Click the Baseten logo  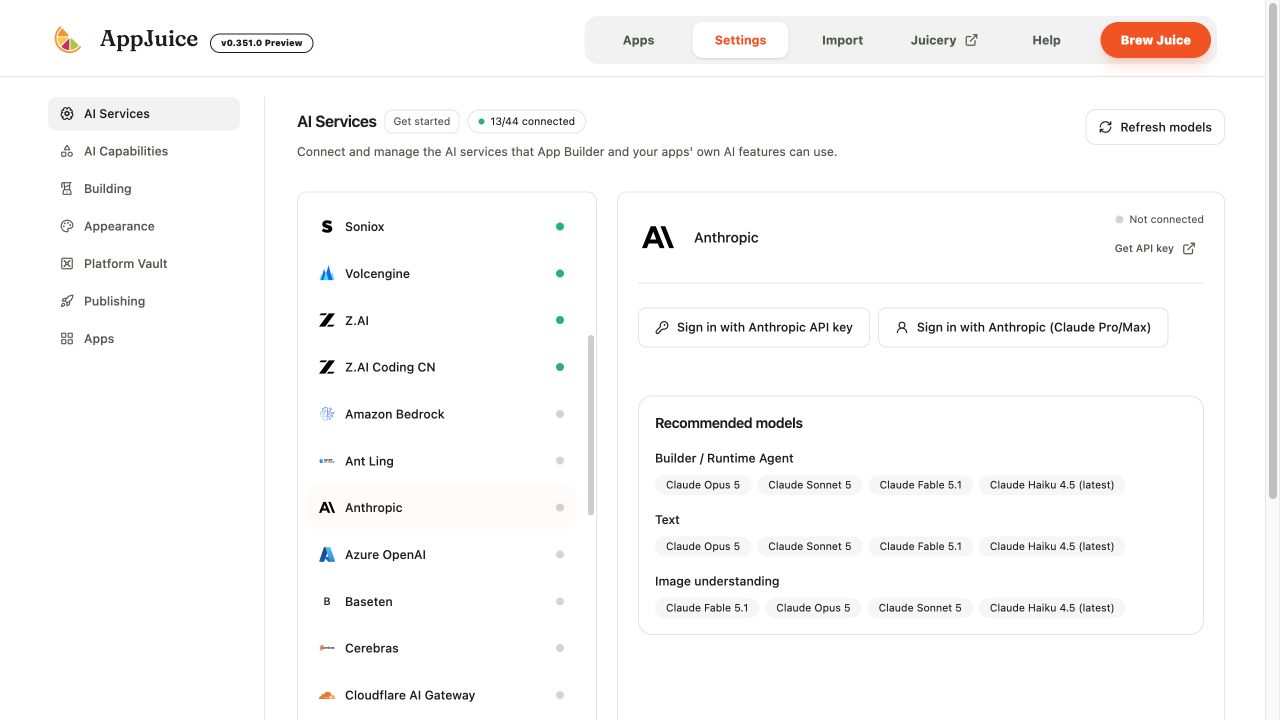click(x=327, y=602)
